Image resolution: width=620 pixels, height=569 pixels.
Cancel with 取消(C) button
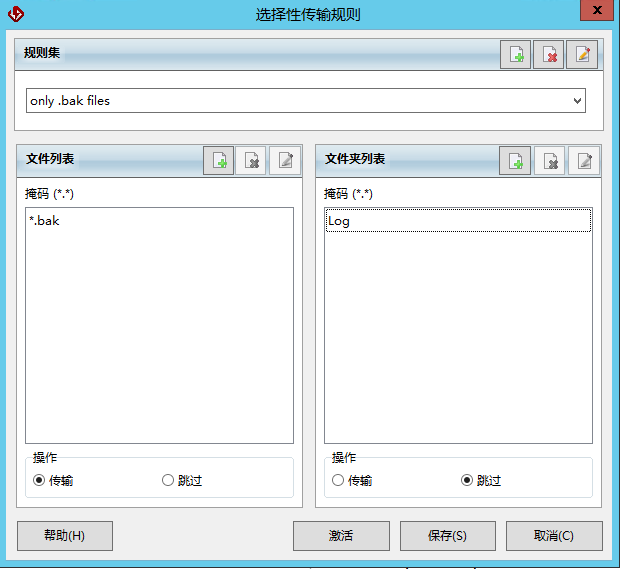(x=554, y=536)
